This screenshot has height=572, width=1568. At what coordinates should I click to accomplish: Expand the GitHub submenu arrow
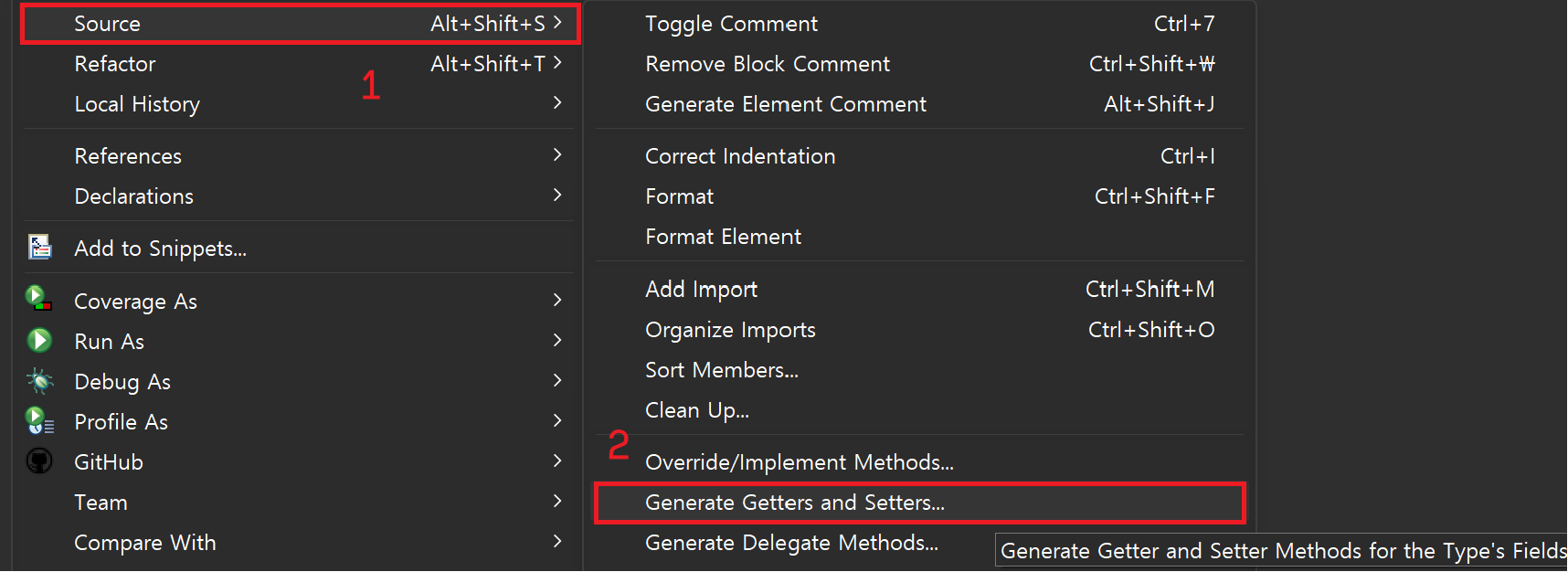[557, 461]
